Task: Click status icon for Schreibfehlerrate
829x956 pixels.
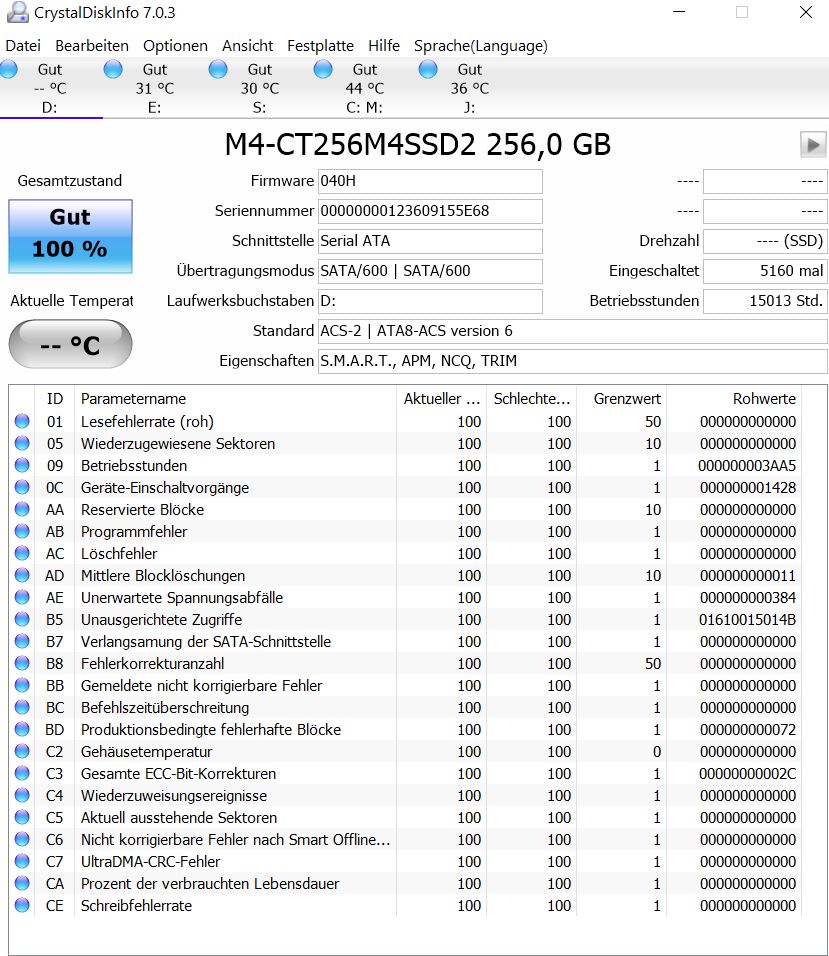Action: (x=22, y=905)
